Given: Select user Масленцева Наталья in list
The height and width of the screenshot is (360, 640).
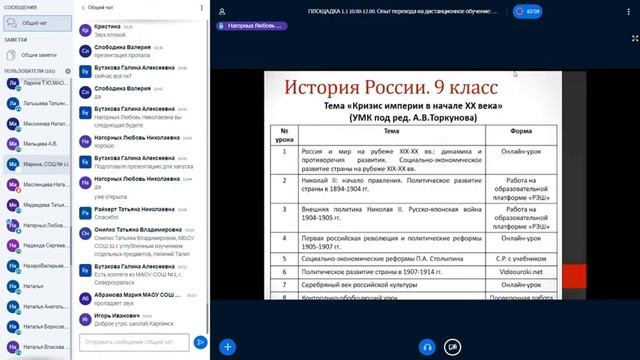Looking at the screenshot, I should [x=37, y=184].
